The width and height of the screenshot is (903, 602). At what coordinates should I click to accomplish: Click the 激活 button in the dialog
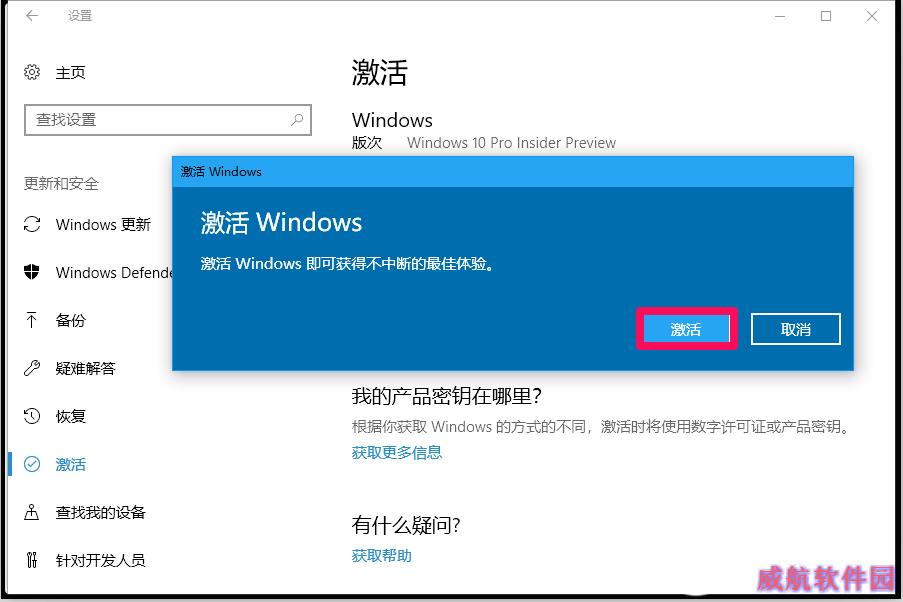pos(686,329)
